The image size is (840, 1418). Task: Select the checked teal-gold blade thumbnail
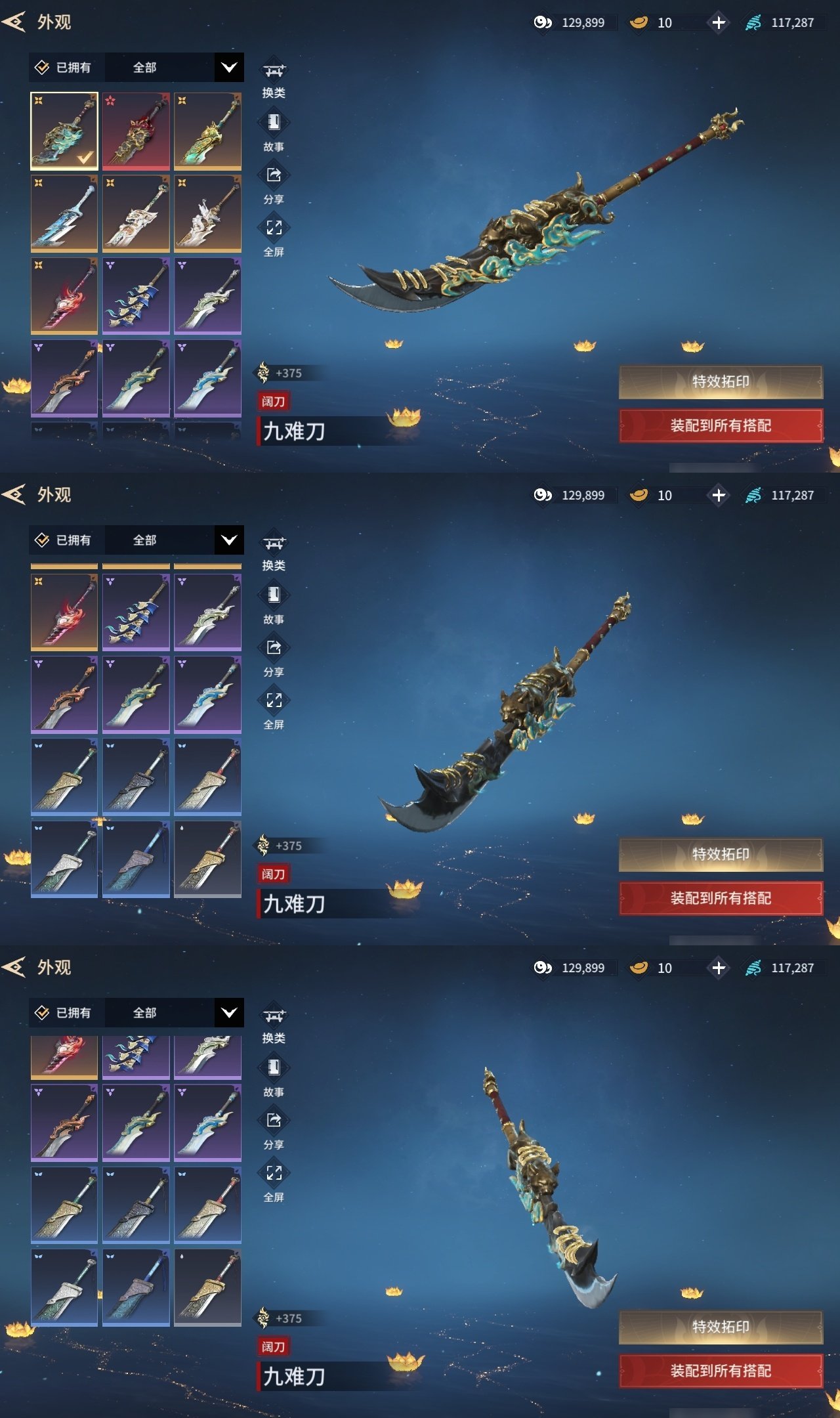(64, 131)
